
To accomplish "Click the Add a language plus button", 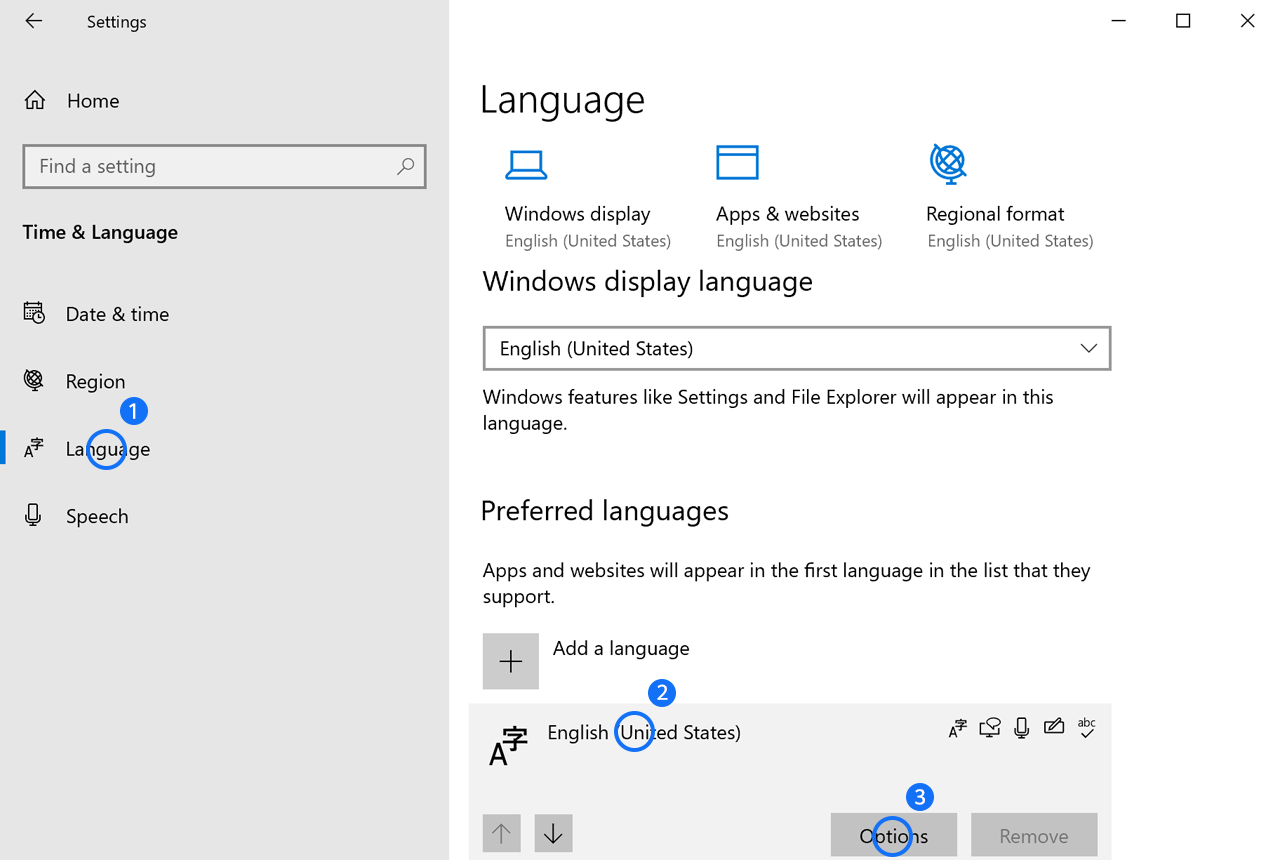I will [x=511, y=661].
